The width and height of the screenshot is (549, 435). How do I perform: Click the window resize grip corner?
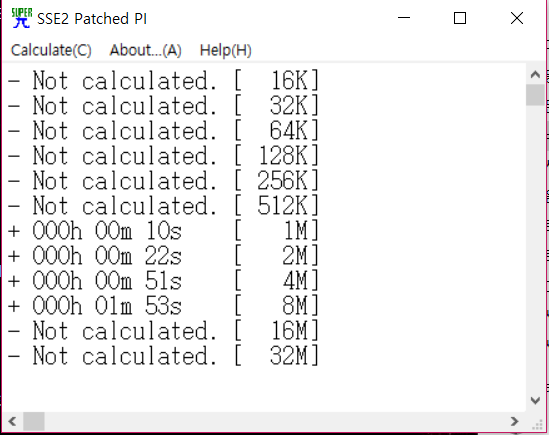tap(537, 424)
